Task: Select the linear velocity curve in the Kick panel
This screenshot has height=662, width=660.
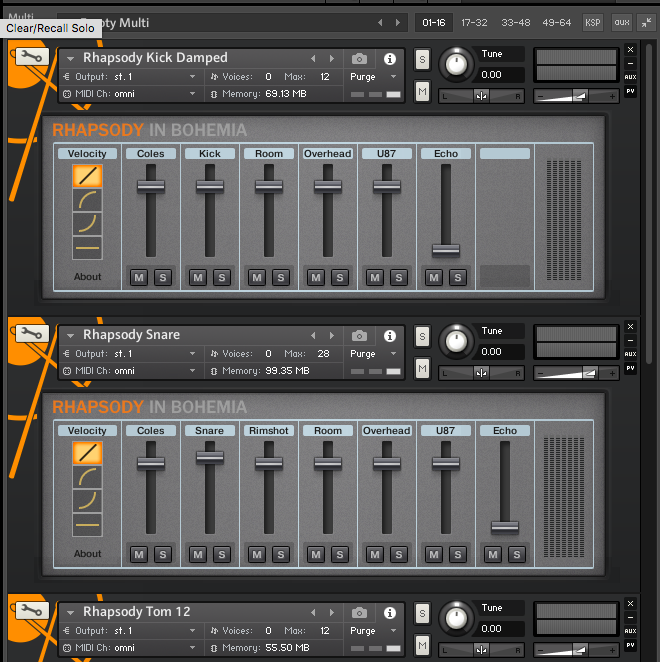Action: (87, 177)
